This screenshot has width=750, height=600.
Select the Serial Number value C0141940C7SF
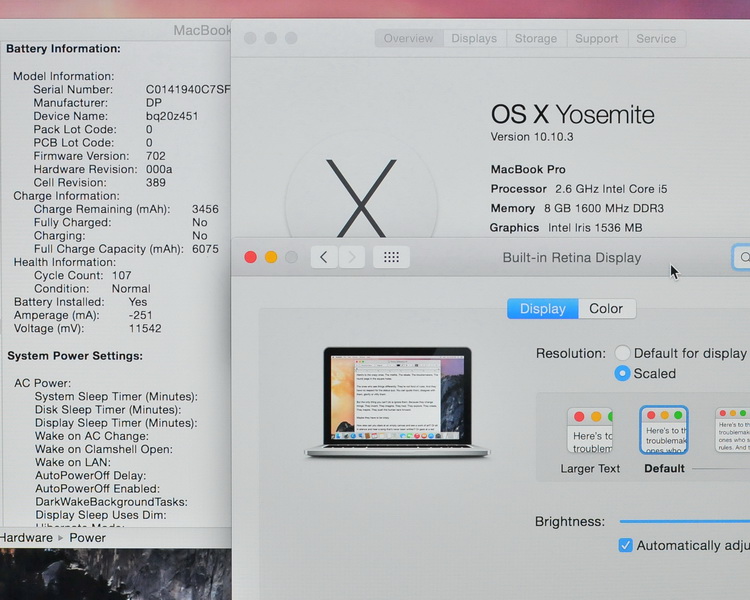tap(188, 89)
